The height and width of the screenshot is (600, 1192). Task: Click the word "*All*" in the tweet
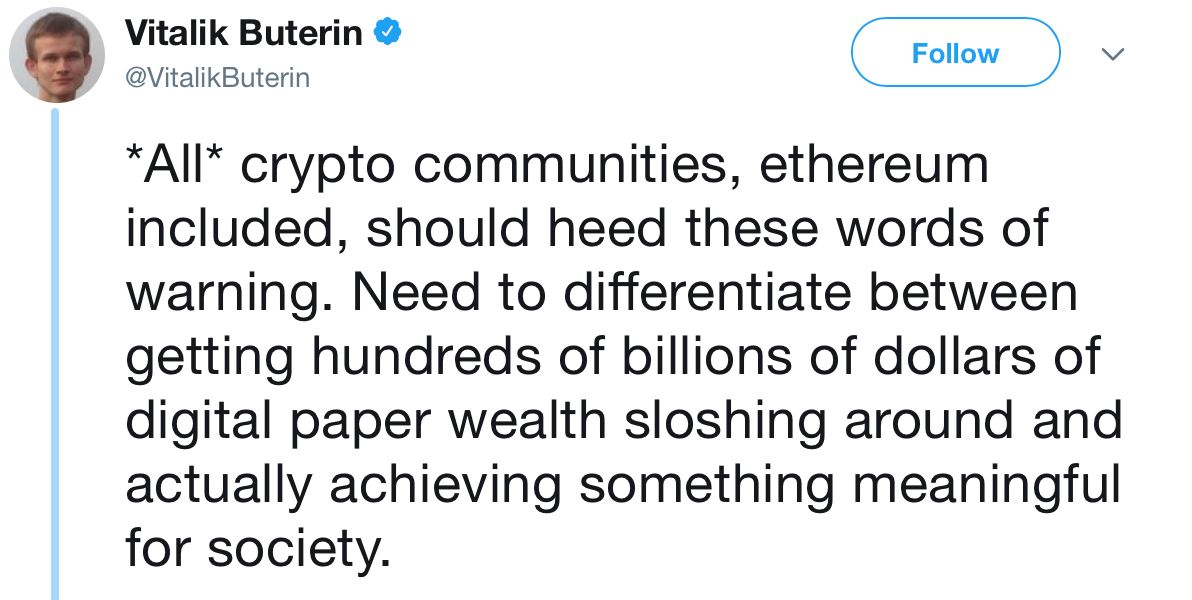[x=177, y=166]
